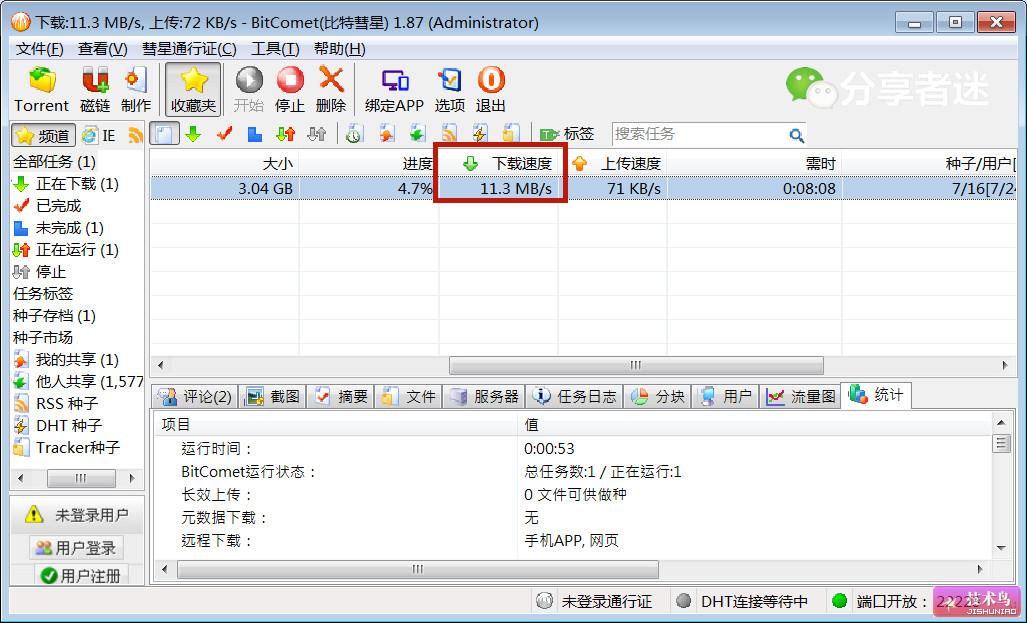Filter by downloading with green arrow icon
The image size is (1027, 623).
coord(193,134)
